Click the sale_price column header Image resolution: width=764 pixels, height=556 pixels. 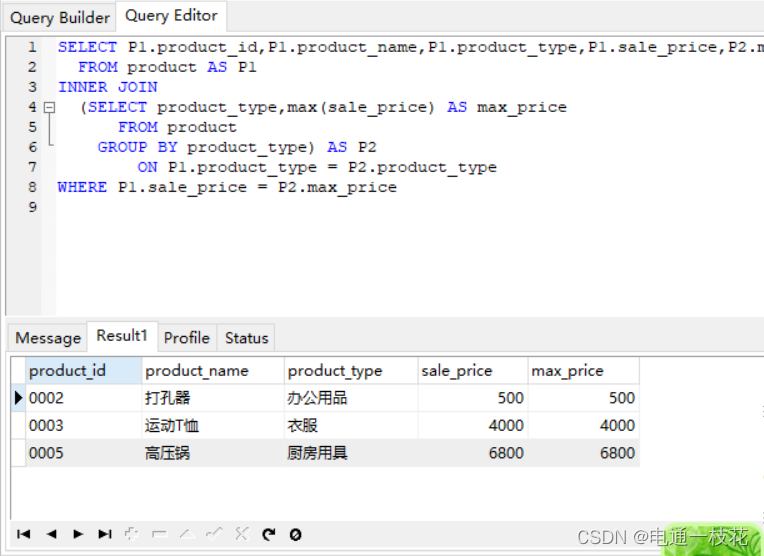(473, 371)
